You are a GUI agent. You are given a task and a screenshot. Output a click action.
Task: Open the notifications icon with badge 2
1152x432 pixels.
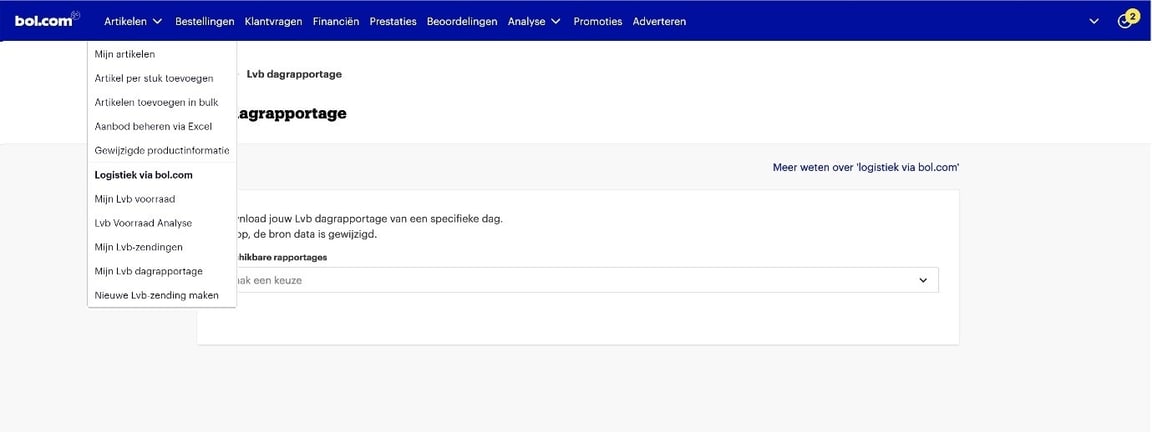(1125, 21)
